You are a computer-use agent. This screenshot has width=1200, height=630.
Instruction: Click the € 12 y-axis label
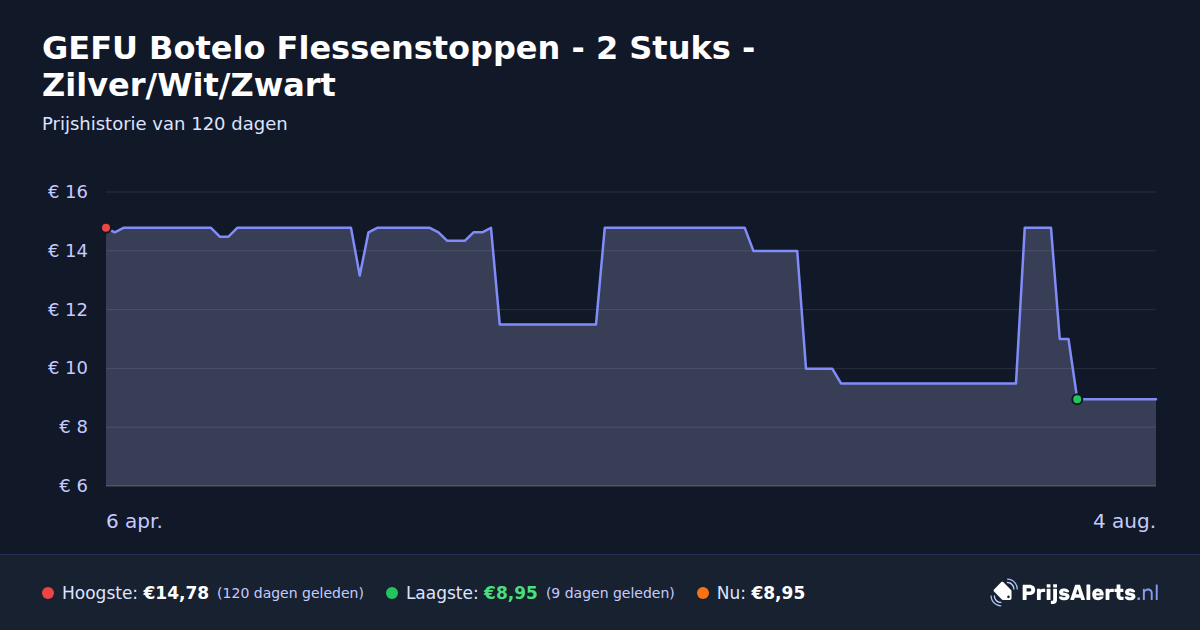tap(68, 310)
